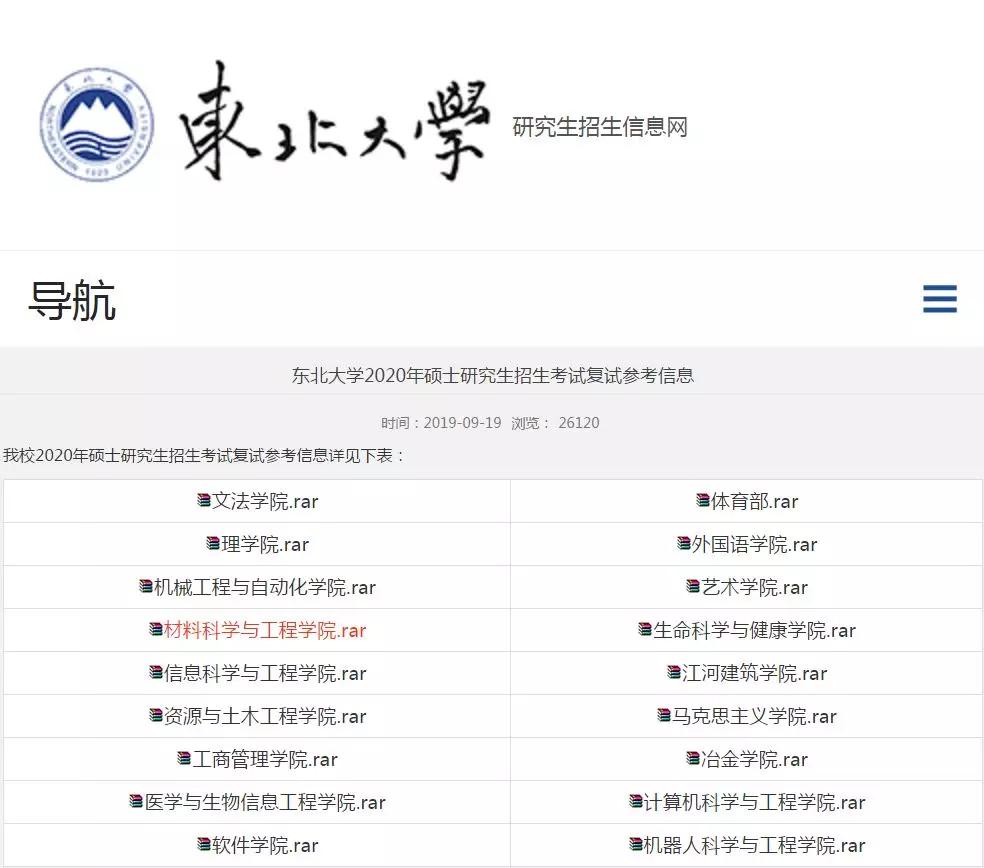
Task: Click the archive icon beside 文法学院.rar
Action: pyautogui.click(x=203, y=500)
